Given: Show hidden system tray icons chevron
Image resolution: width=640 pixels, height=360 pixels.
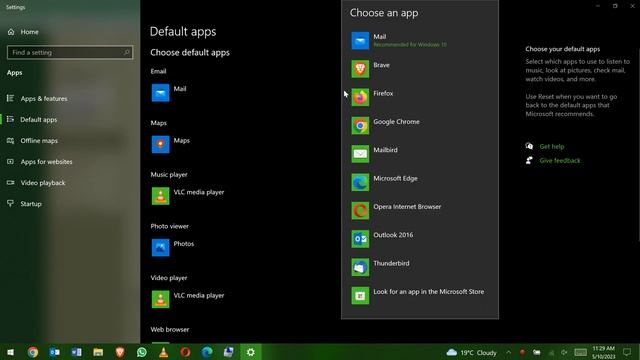Looking at the screenshot, I should (x=508, y=352).
